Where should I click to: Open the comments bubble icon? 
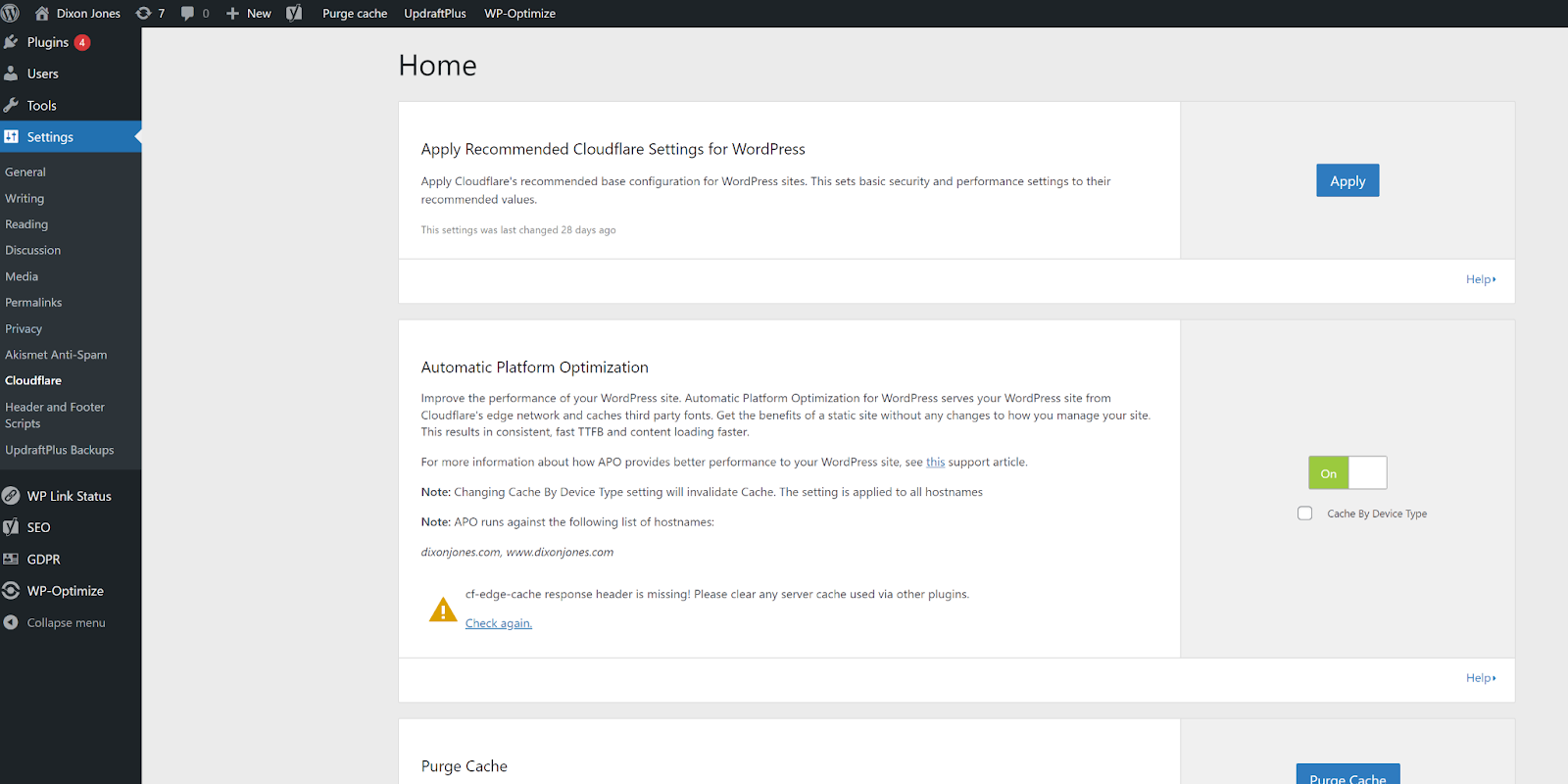[x=187, y=14]
